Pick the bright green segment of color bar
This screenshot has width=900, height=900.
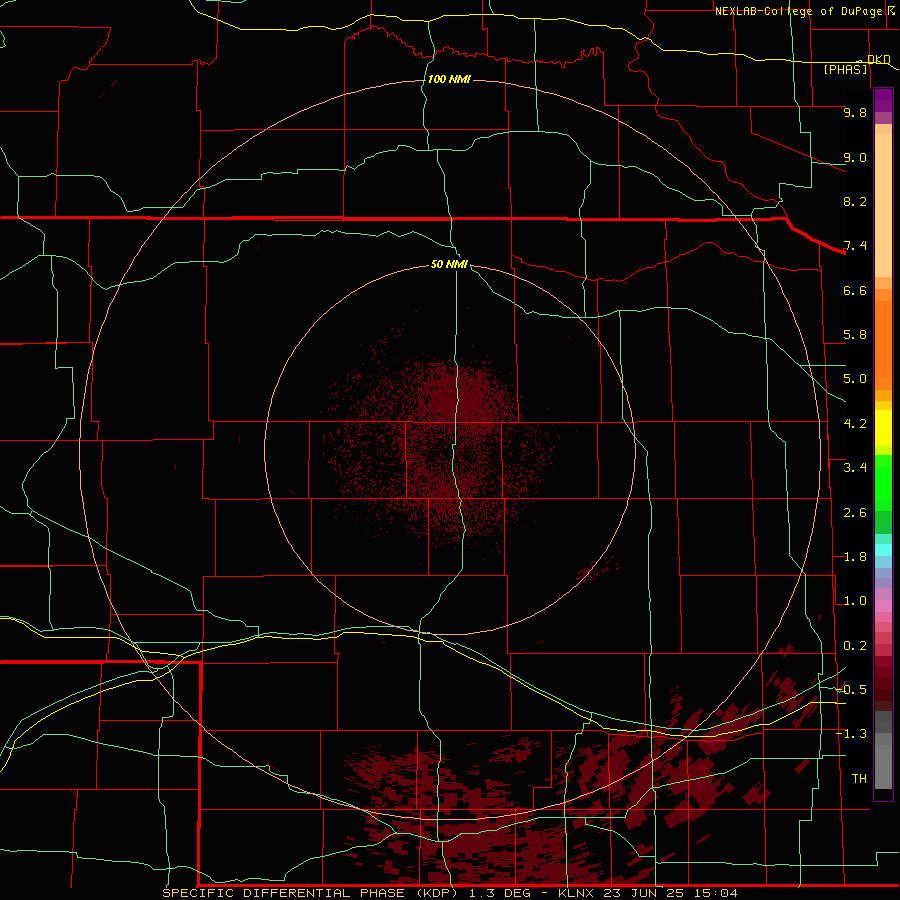coord(883,482)
